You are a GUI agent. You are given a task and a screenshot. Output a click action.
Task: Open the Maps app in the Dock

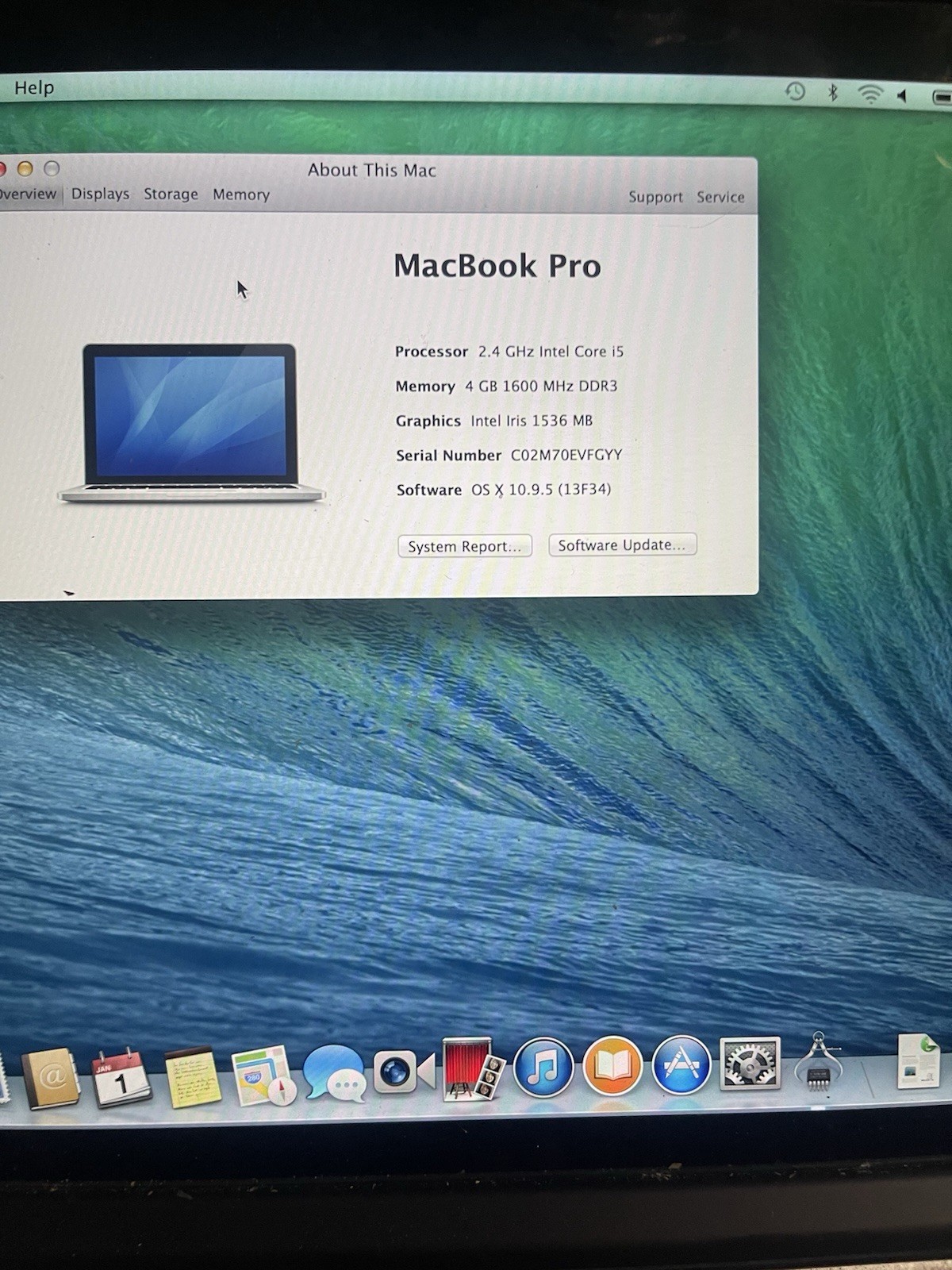coord(263,1076)
